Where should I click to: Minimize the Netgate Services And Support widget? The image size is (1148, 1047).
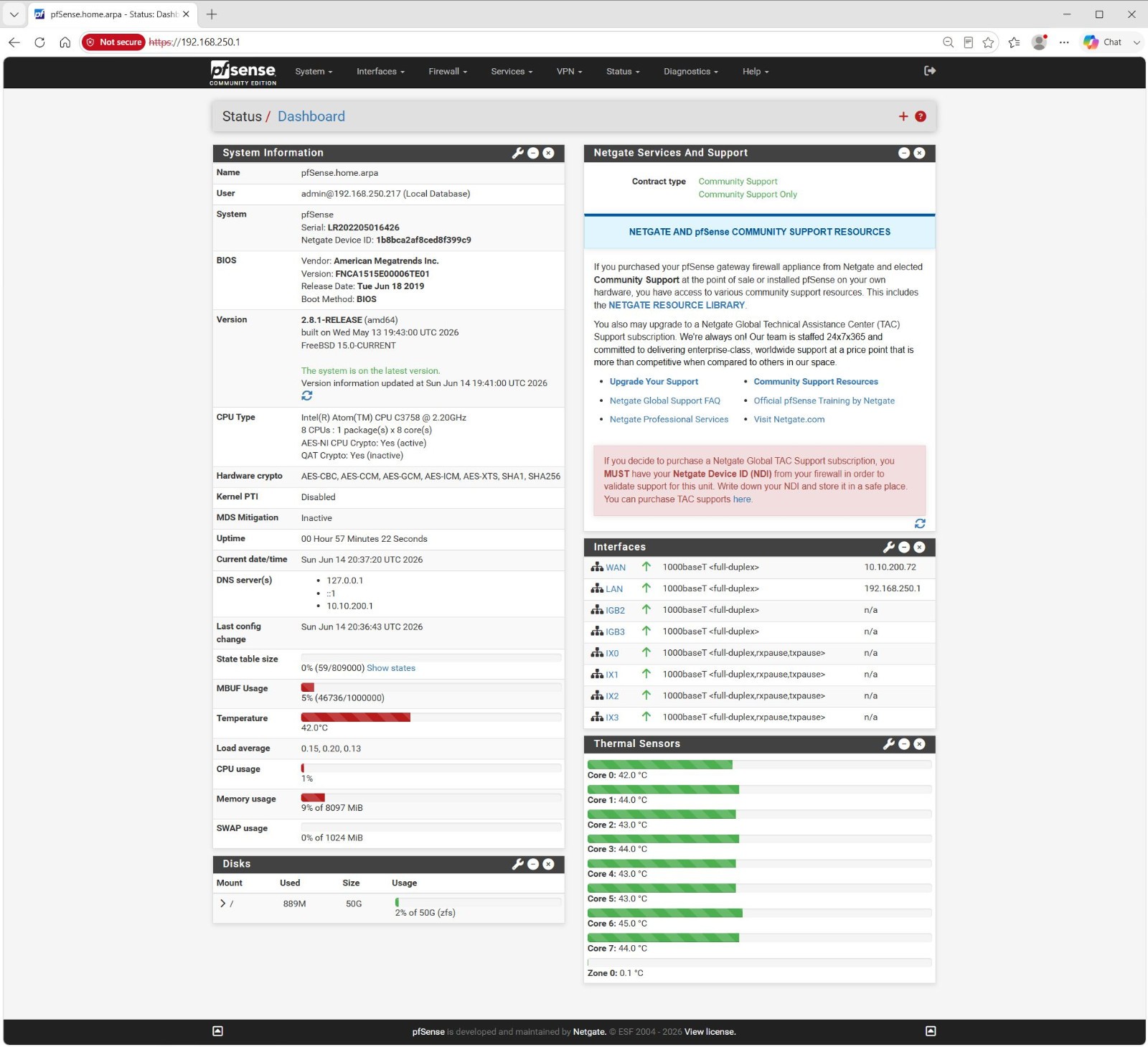pyautogui.click(x=904, y=153)
